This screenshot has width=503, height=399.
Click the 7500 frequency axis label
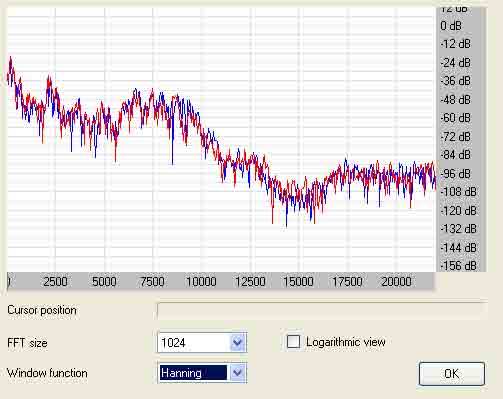click(152, 282)
